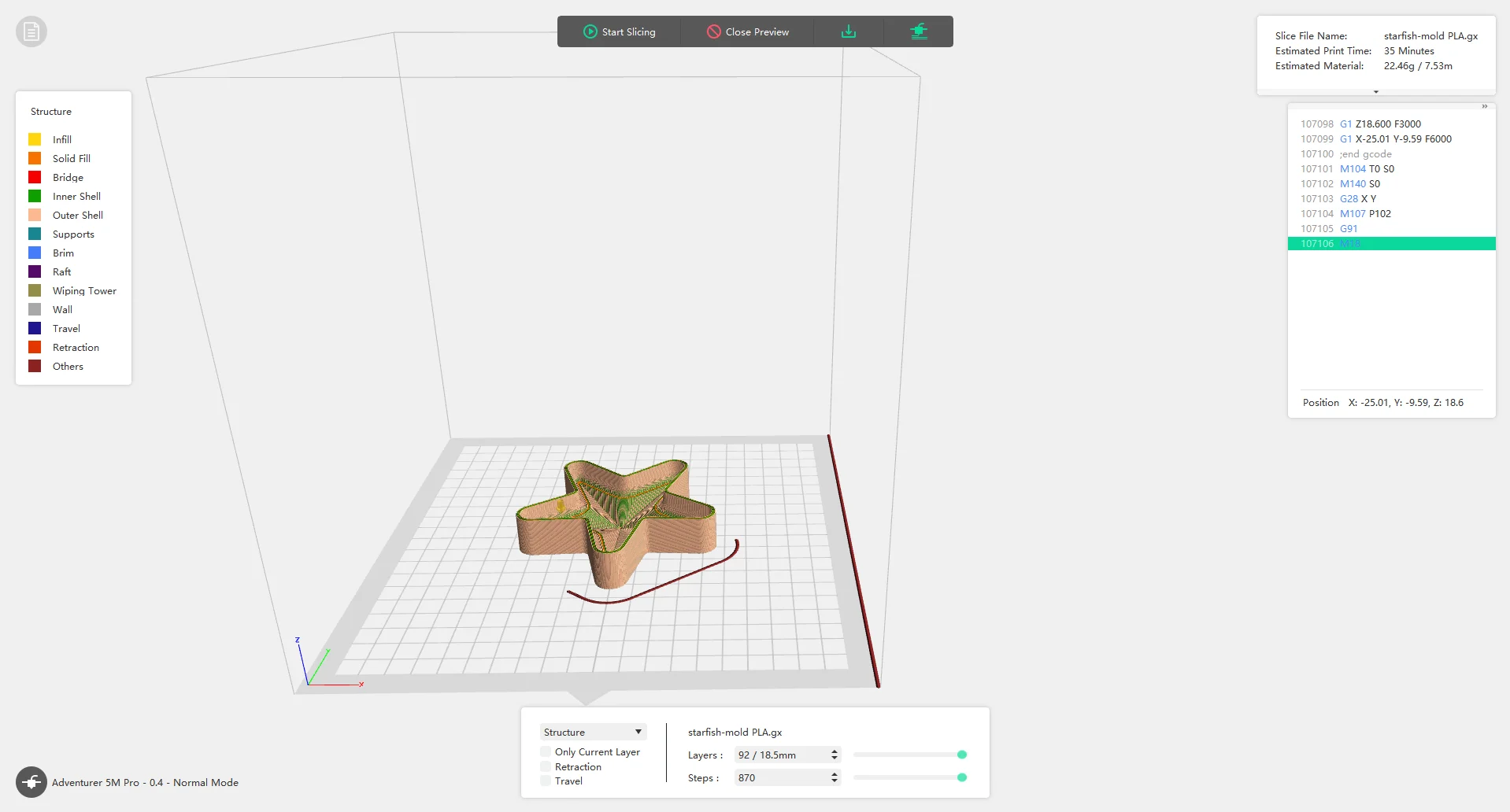Click the Retraction orange-red swatch

click(x=35, y=347)
